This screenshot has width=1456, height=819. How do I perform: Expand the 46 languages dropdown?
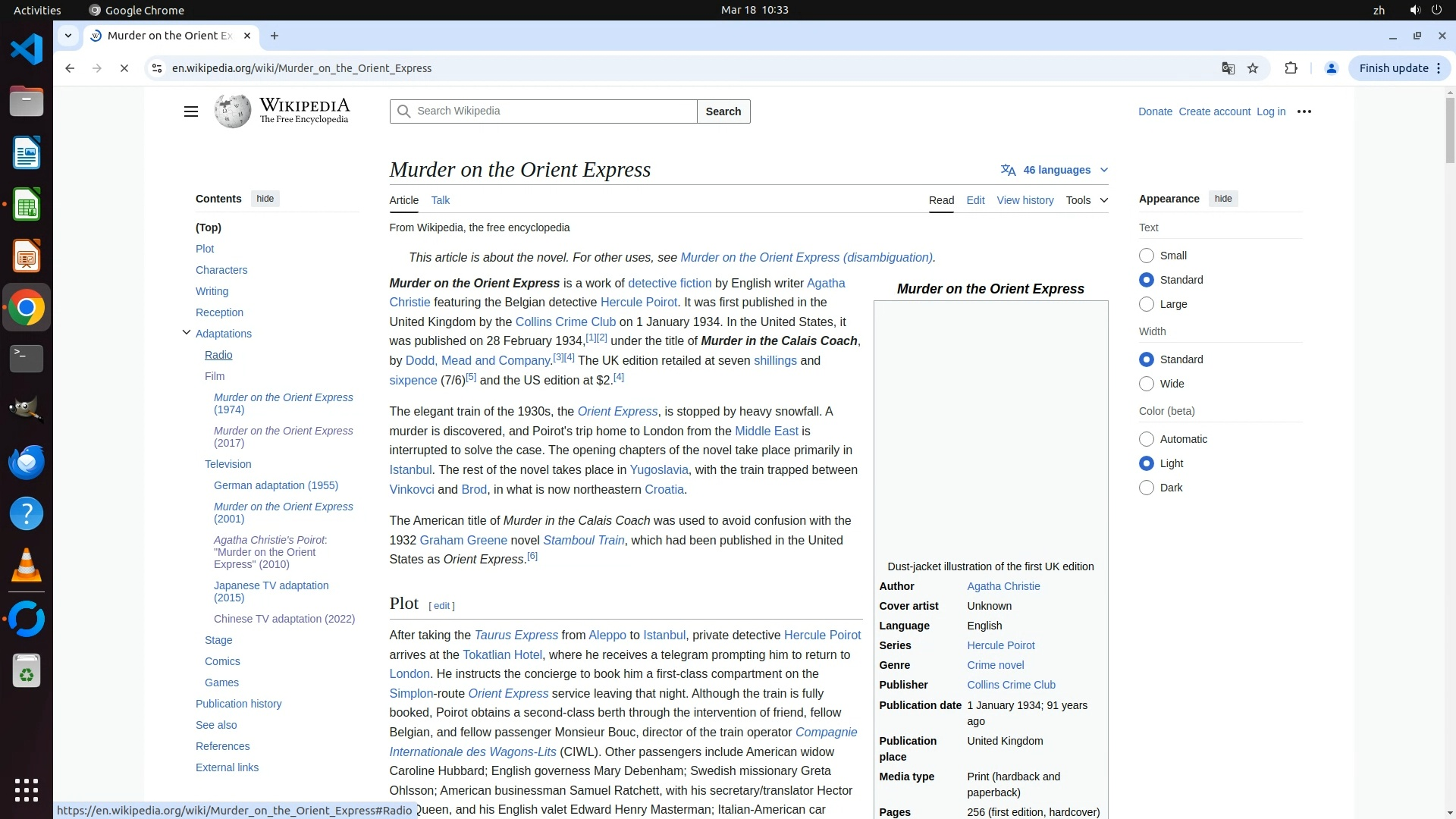(1055, 170)
